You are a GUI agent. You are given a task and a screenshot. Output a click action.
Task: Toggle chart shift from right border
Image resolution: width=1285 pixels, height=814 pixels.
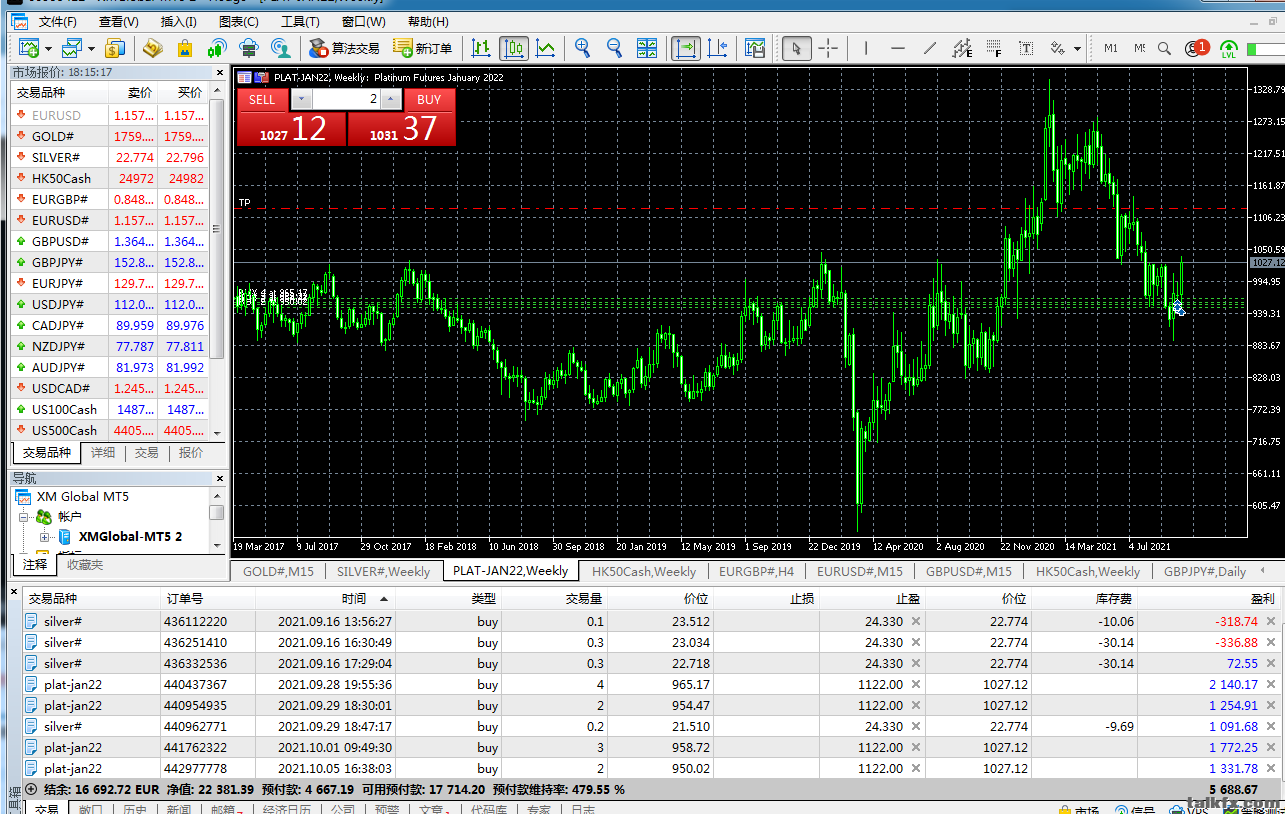pos(717,48)
